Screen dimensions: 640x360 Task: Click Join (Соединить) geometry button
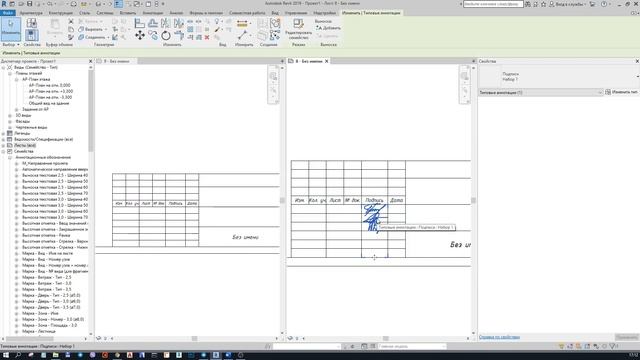[x=93, y=37]
